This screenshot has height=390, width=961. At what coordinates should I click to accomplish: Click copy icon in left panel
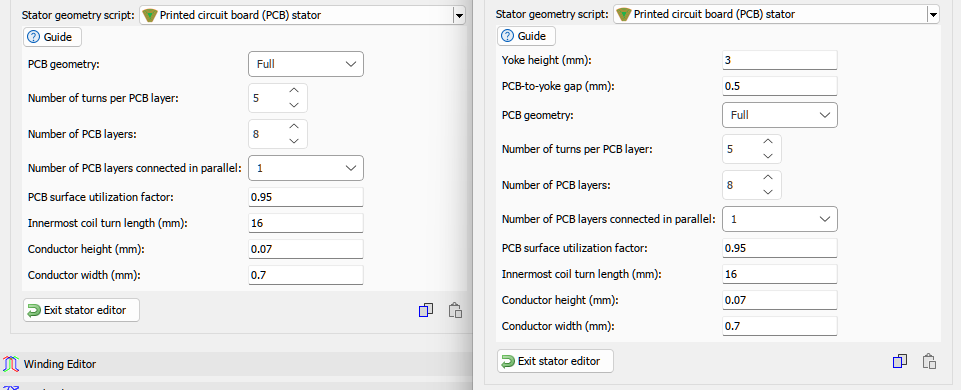[426, 310]
